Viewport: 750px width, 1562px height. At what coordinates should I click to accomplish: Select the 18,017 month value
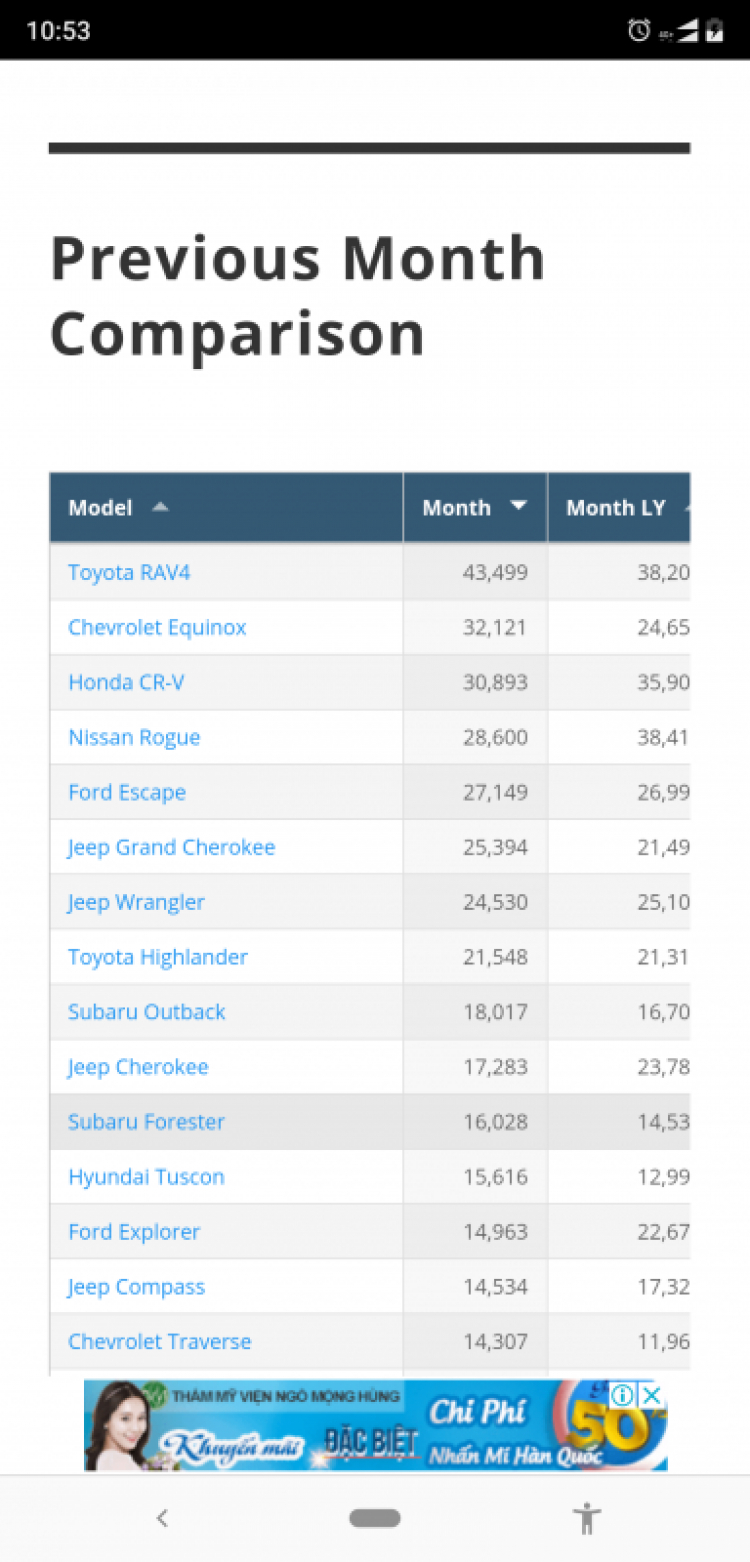pos(495,1012)
